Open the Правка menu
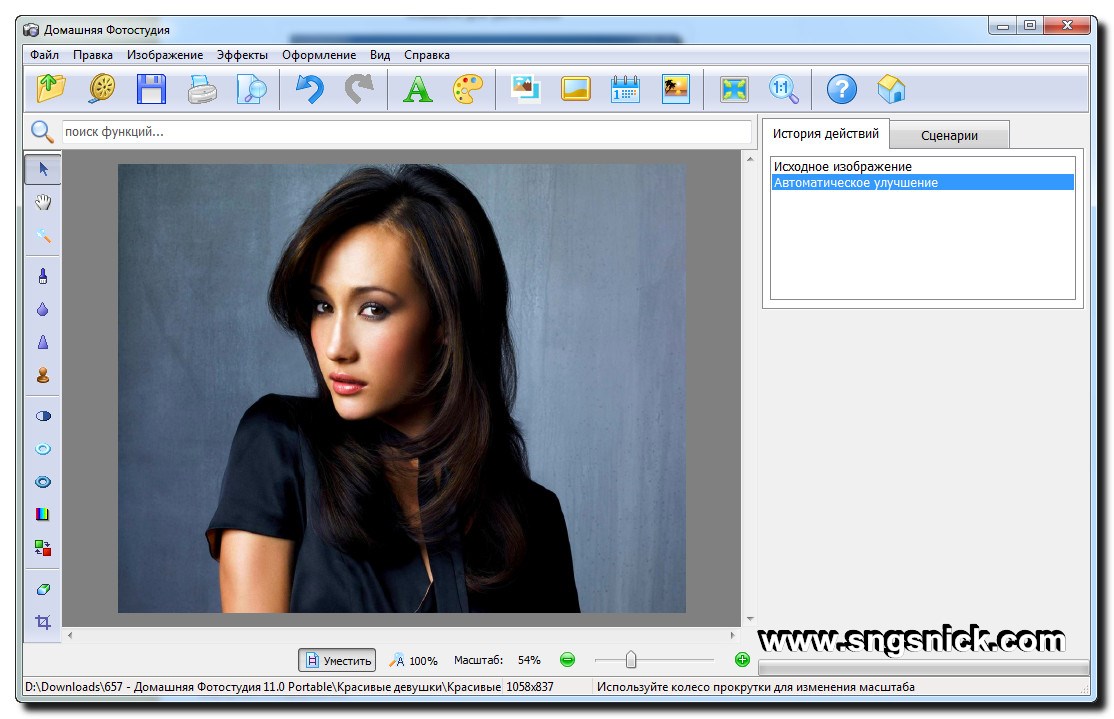Screen dimensions: 1114x719 pyautogui.click(x=92, y=55)
